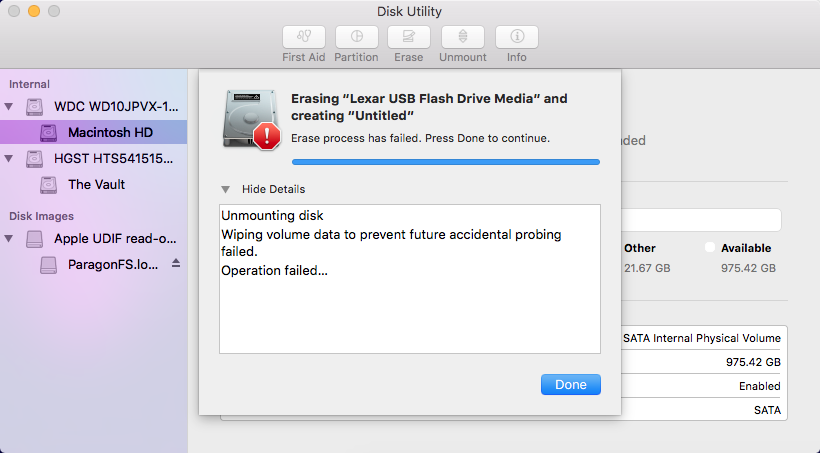Image resolution: width=820 pixels, height=453 pixels.
Task: Collapse the WDC WD10JPVX drive tree
Action: 9,107
